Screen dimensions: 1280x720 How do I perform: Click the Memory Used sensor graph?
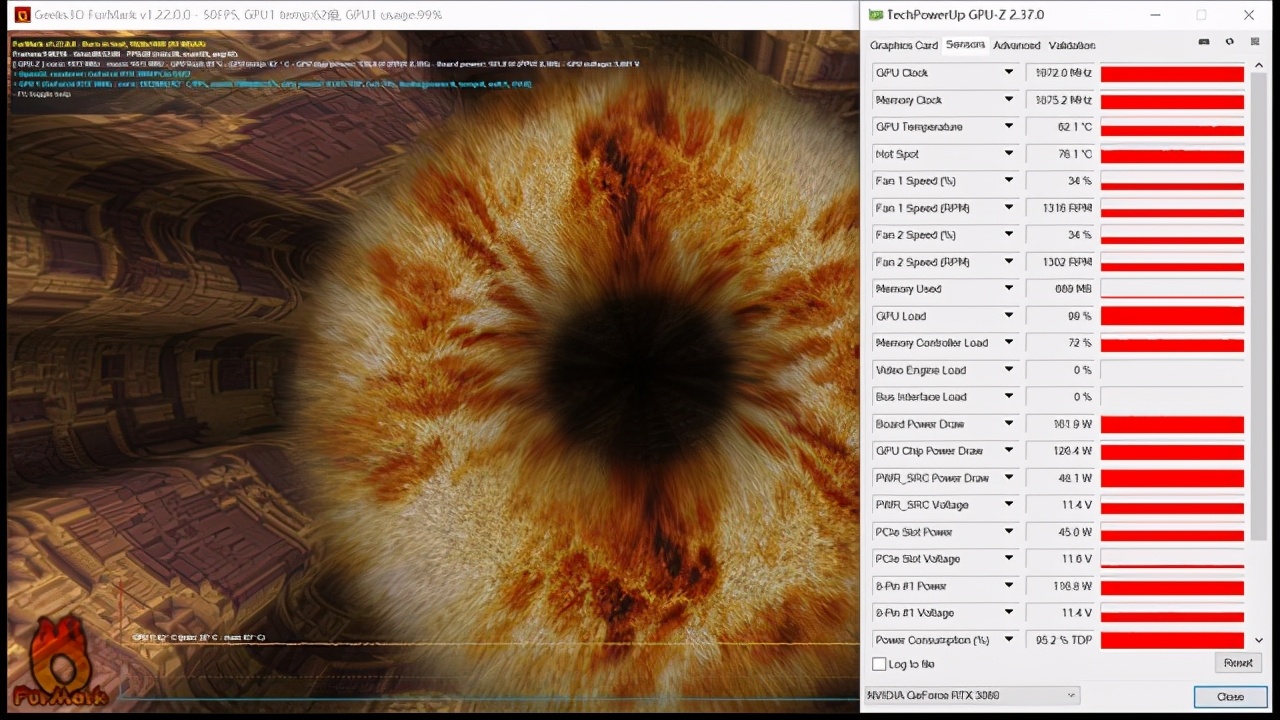tap(1172, 289)
